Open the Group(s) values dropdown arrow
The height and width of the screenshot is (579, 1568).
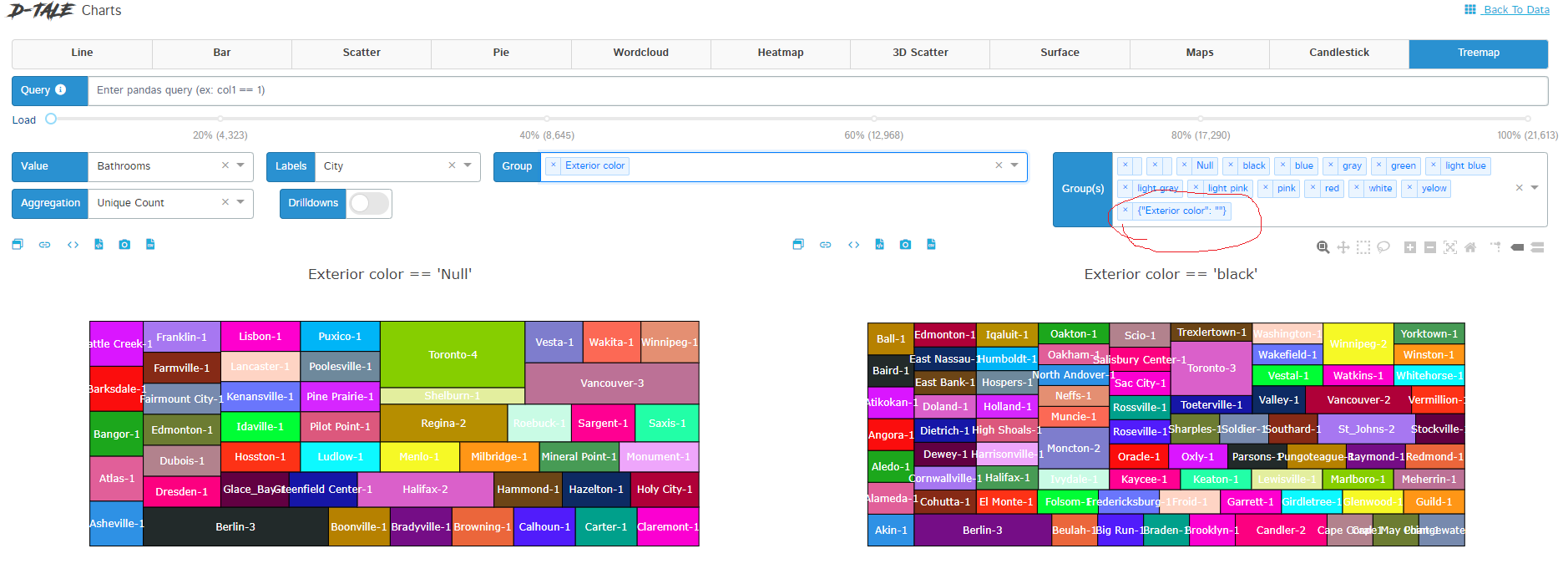1535,188
